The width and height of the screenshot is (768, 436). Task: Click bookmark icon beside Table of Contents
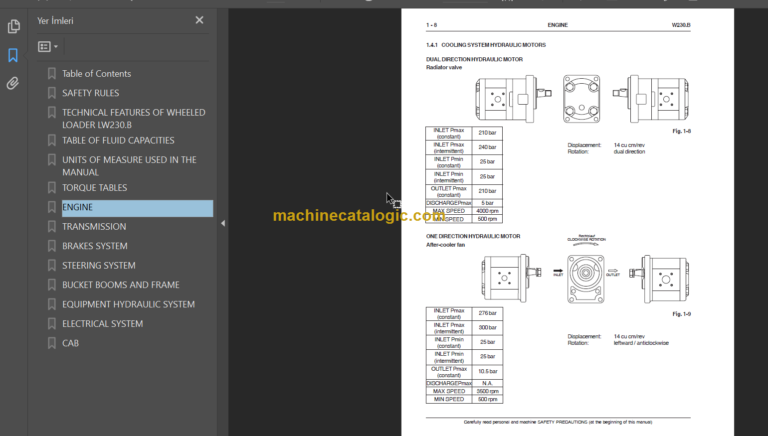51,73
